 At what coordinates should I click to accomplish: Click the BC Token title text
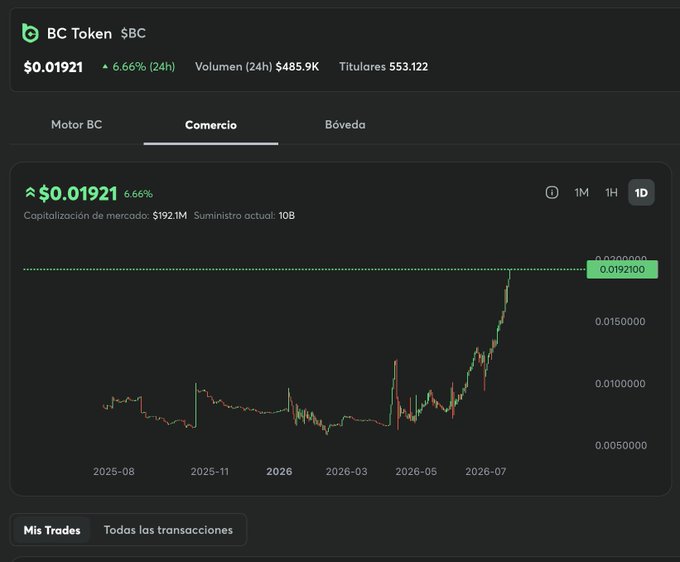(79, 33)
